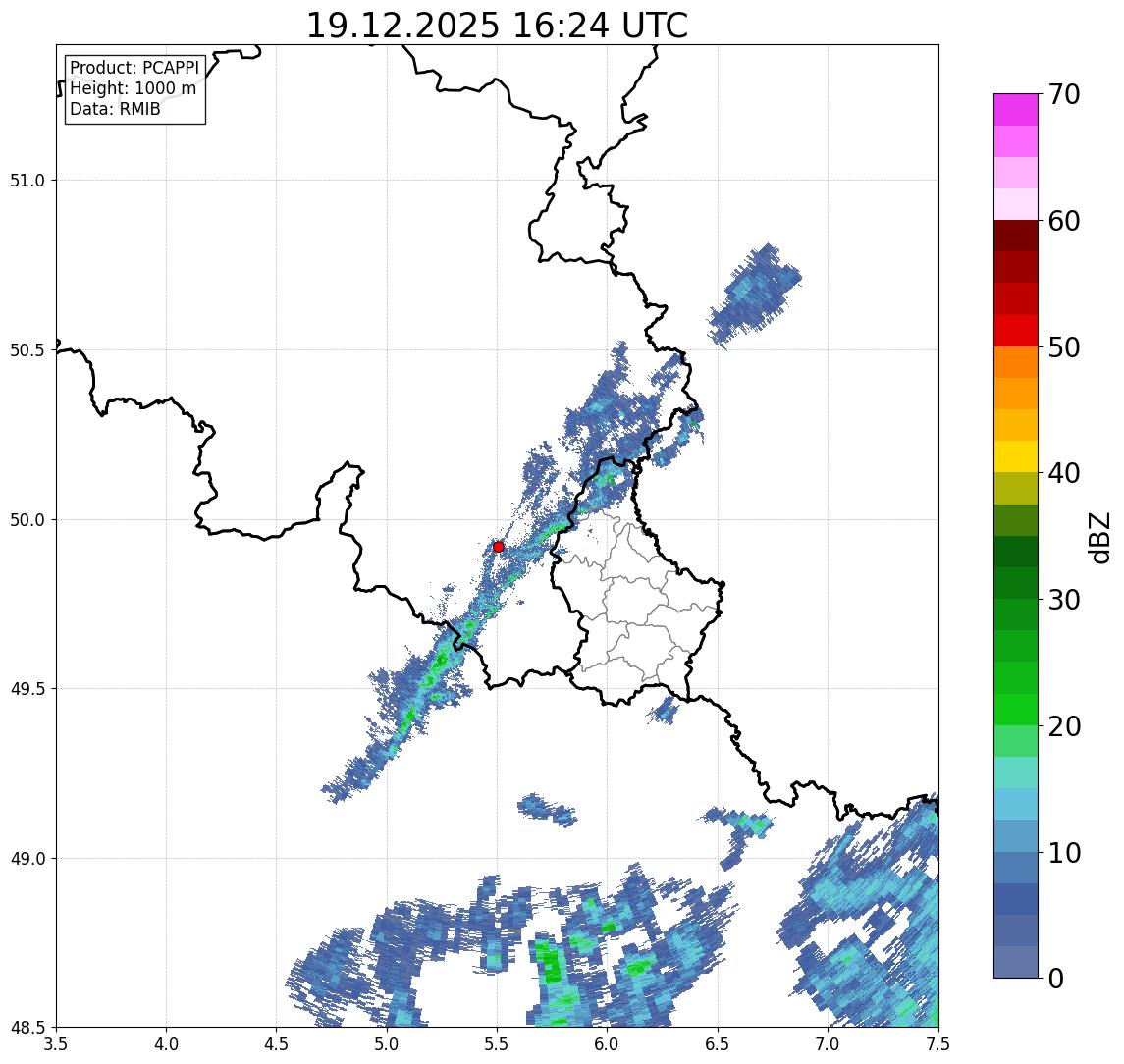Click the colorbar tick label 0
This screenshot has width=1124, height=1064.
[1056, 978]
